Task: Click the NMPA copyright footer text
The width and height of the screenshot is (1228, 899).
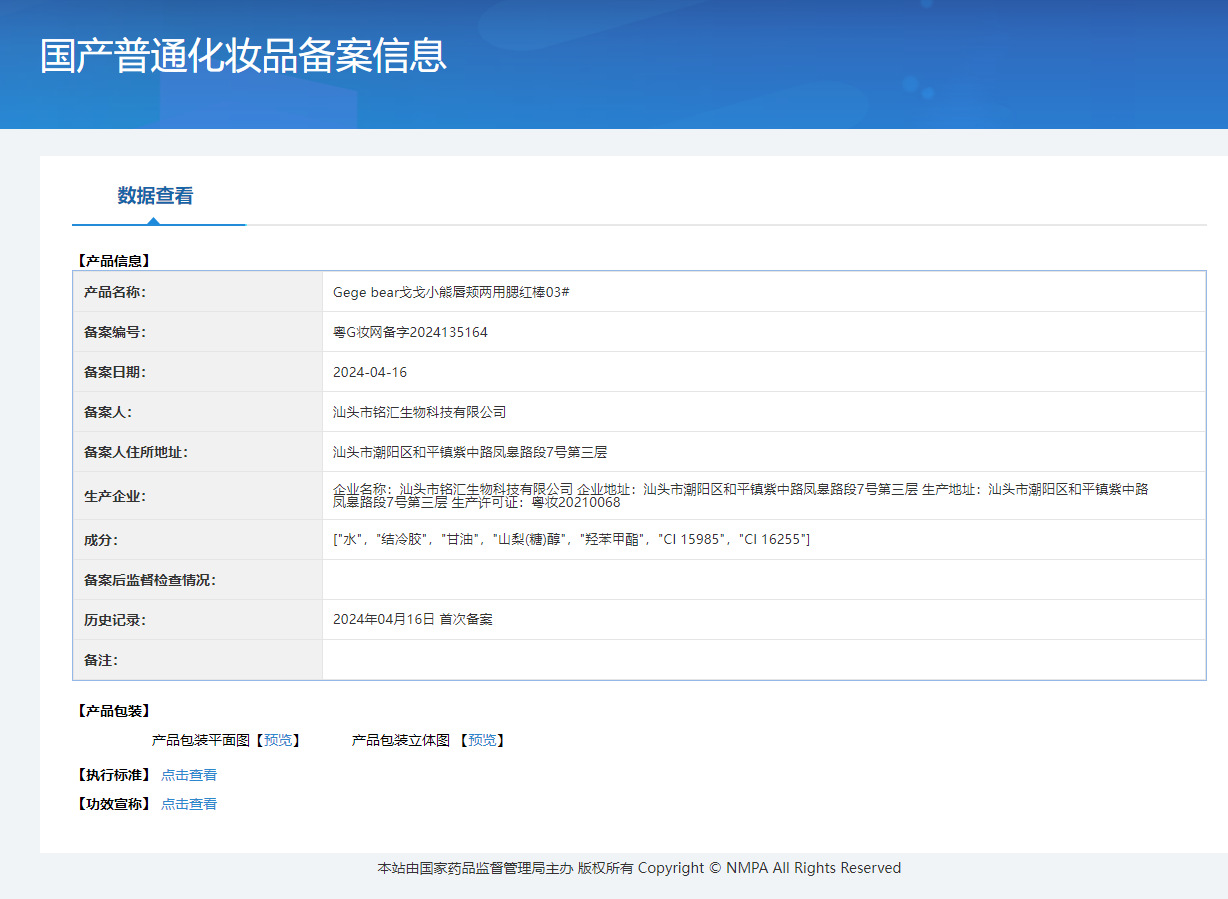Action: tap(639, 868)
